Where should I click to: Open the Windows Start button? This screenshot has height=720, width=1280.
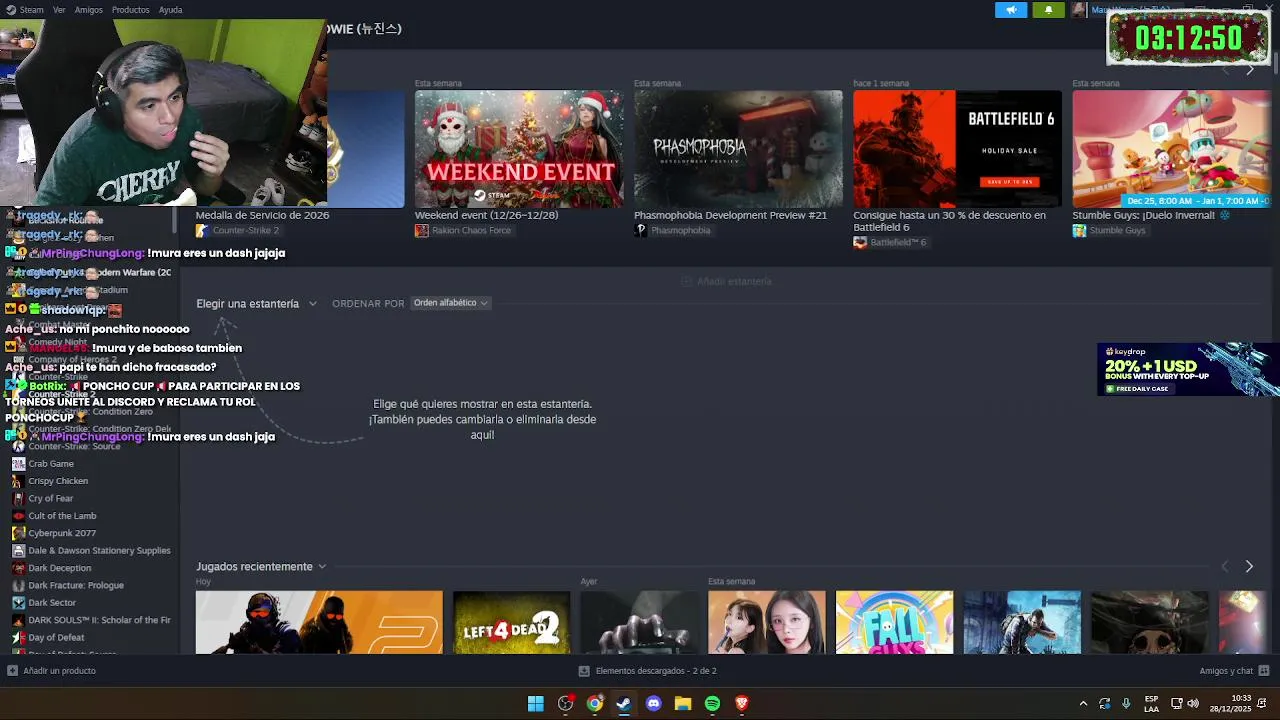[x=536, y=704]
